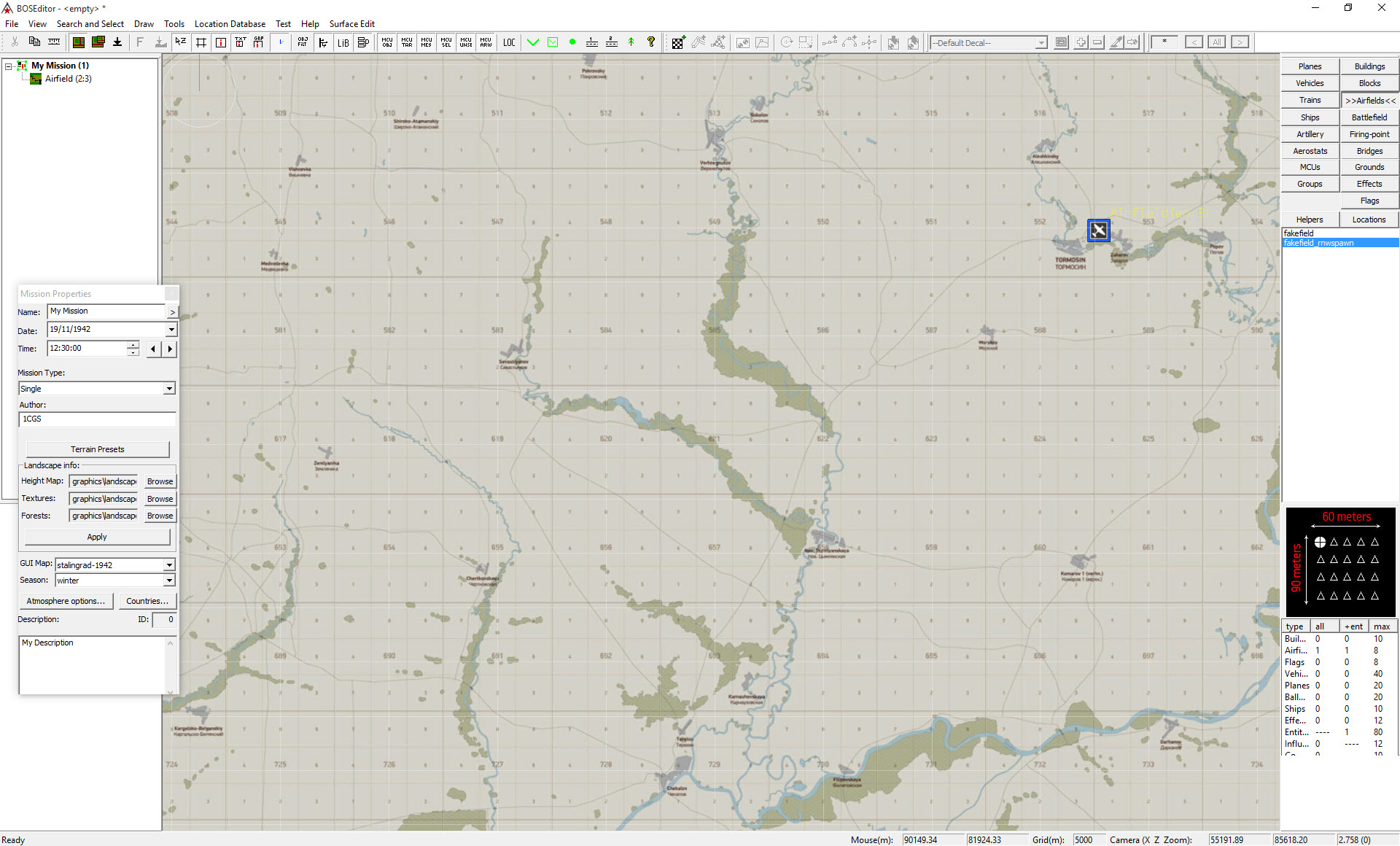Click the green dot toolbar icon
The height and width of the screenshot is (846, 1400).
(572, 42)
